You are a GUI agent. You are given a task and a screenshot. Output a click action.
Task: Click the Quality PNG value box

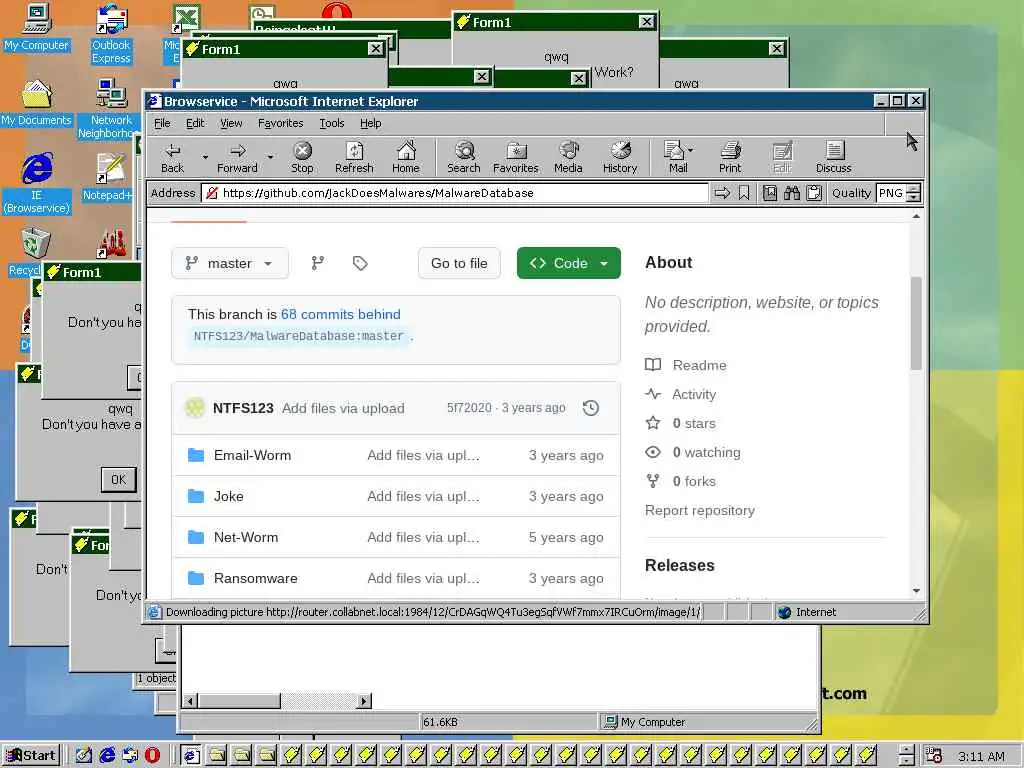(x=891, y=193)
